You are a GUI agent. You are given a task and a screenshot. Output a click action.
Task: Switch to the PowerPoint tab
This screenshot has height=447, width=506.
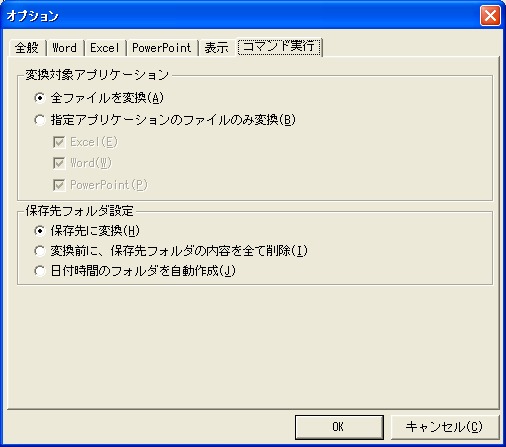(162, 48)
